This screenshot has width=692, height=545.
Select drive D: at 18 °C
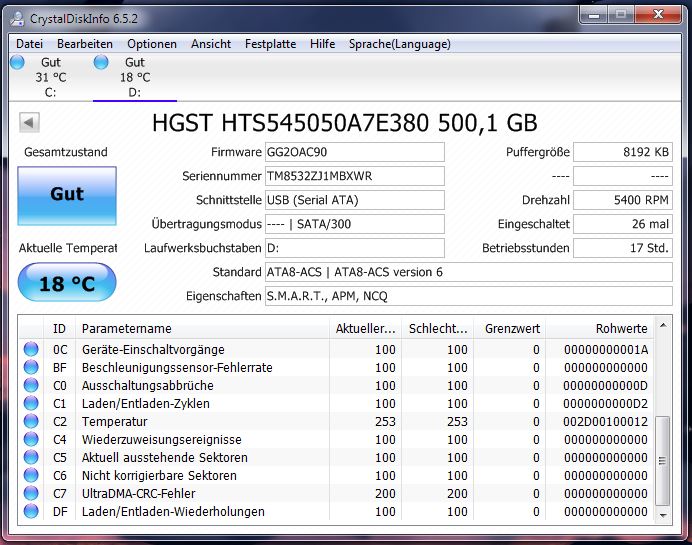pyautogui.click(x=135, y=77)
